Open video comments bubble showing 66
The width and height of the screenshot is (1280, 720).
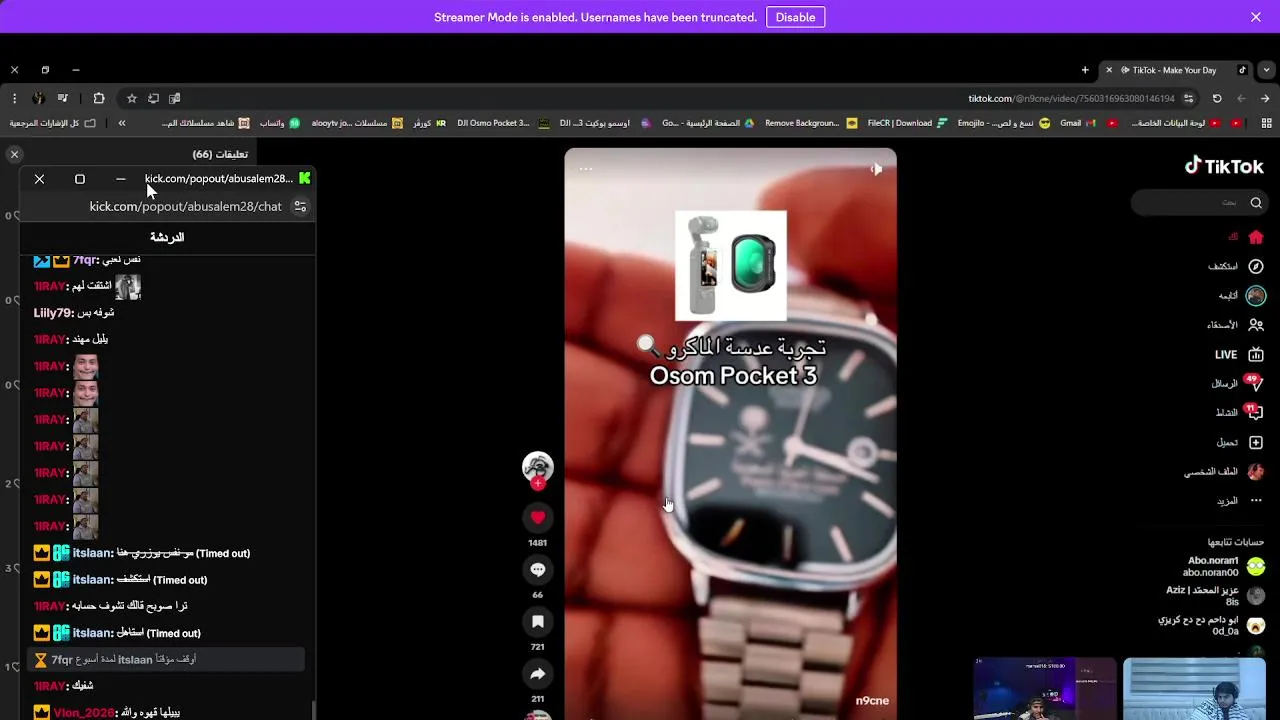[x=537, y=569]
